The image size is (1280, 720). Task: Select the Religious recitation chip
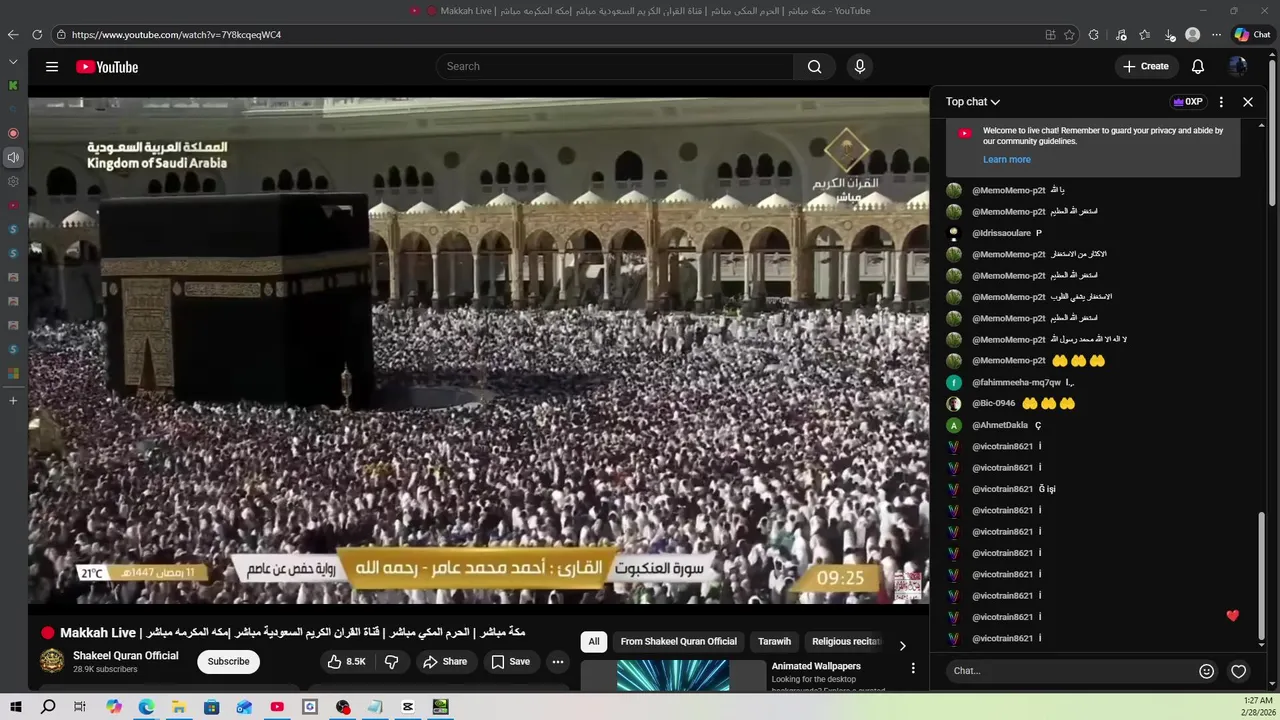point(846,642)
